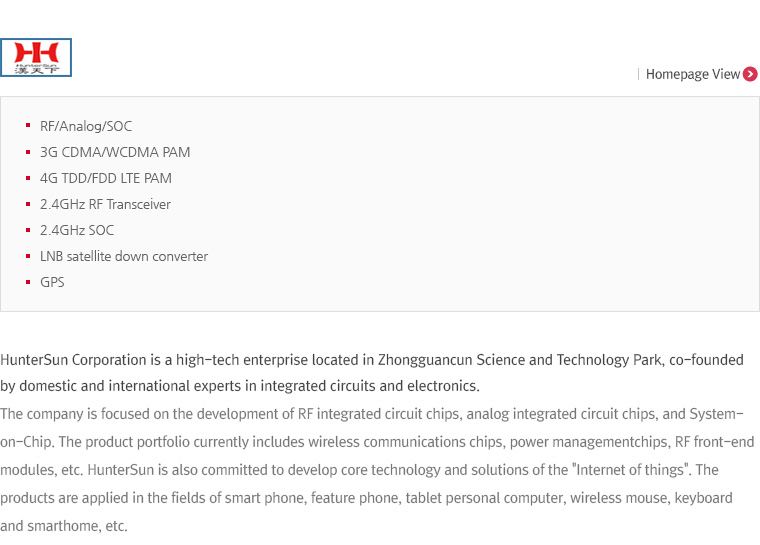Click the HunterSun Corporation intro paragraph
Image resolution: width=760 pixels, height=545 pixels.
372,373
